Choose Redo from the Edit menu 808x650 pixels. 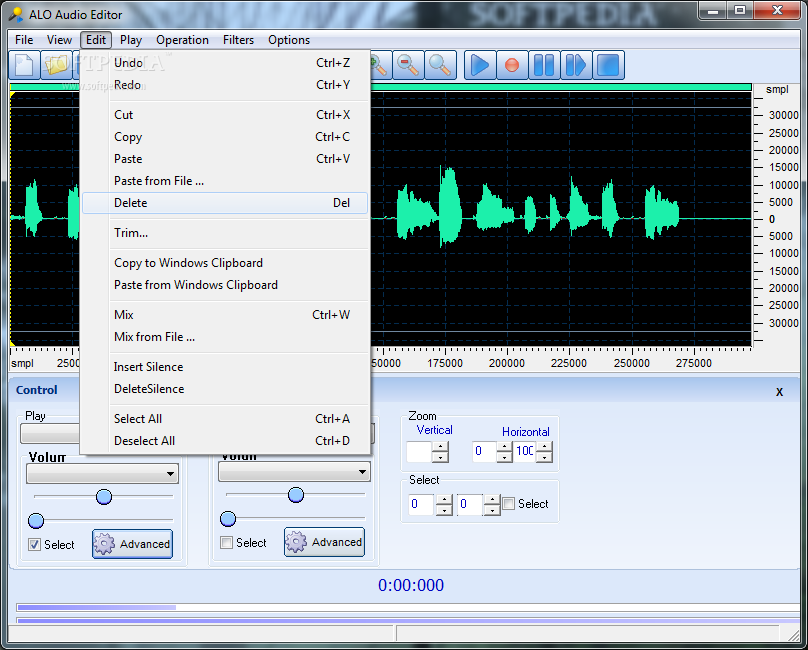click(225, 85)
